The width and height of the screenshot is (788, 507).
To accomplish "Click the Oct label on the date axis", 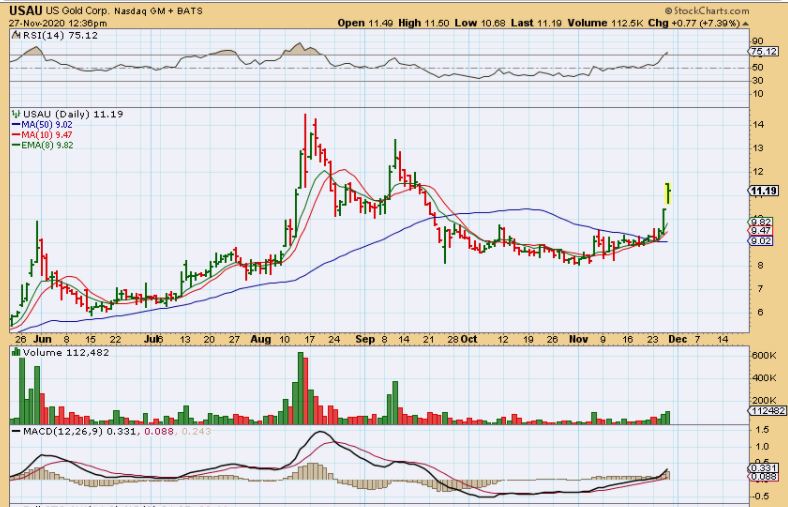I will pyautogui.click(x=469, y=339).
